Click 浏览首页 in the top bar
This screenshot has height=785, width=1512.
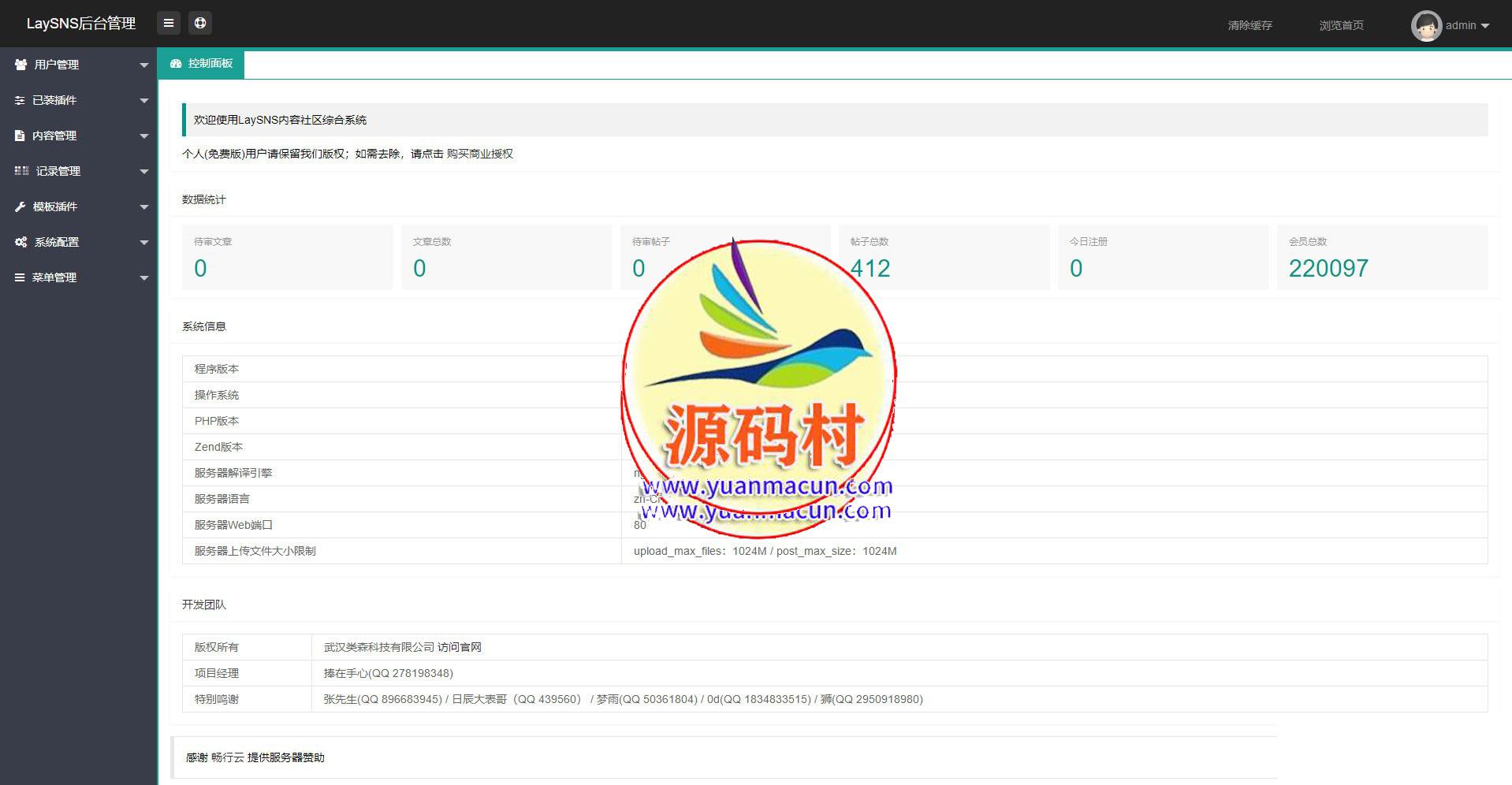click(x=1341, y=25)
